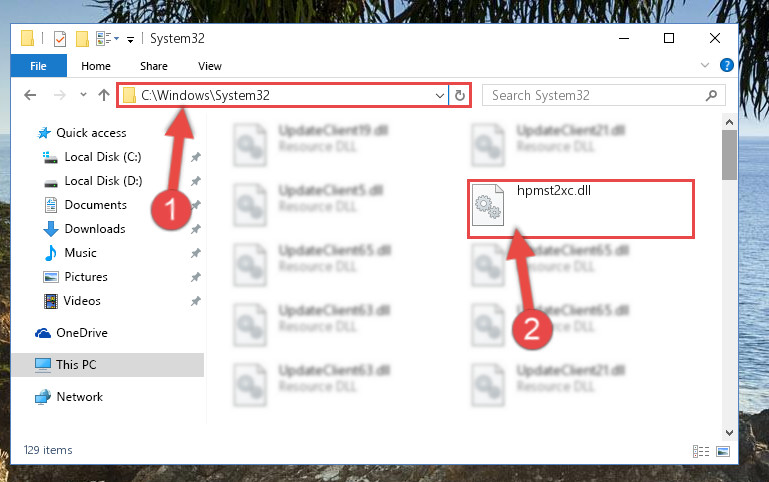Switch to large thumbnails view icon

point(723,451)
